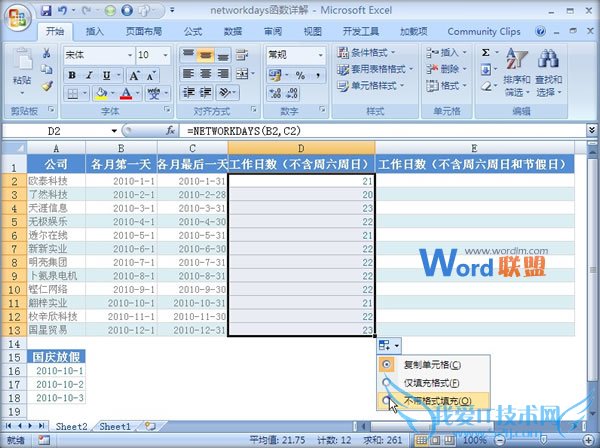This screenshot has width=600, height=448.
Task: Apply italic formatting
Action: pos(89,75)
